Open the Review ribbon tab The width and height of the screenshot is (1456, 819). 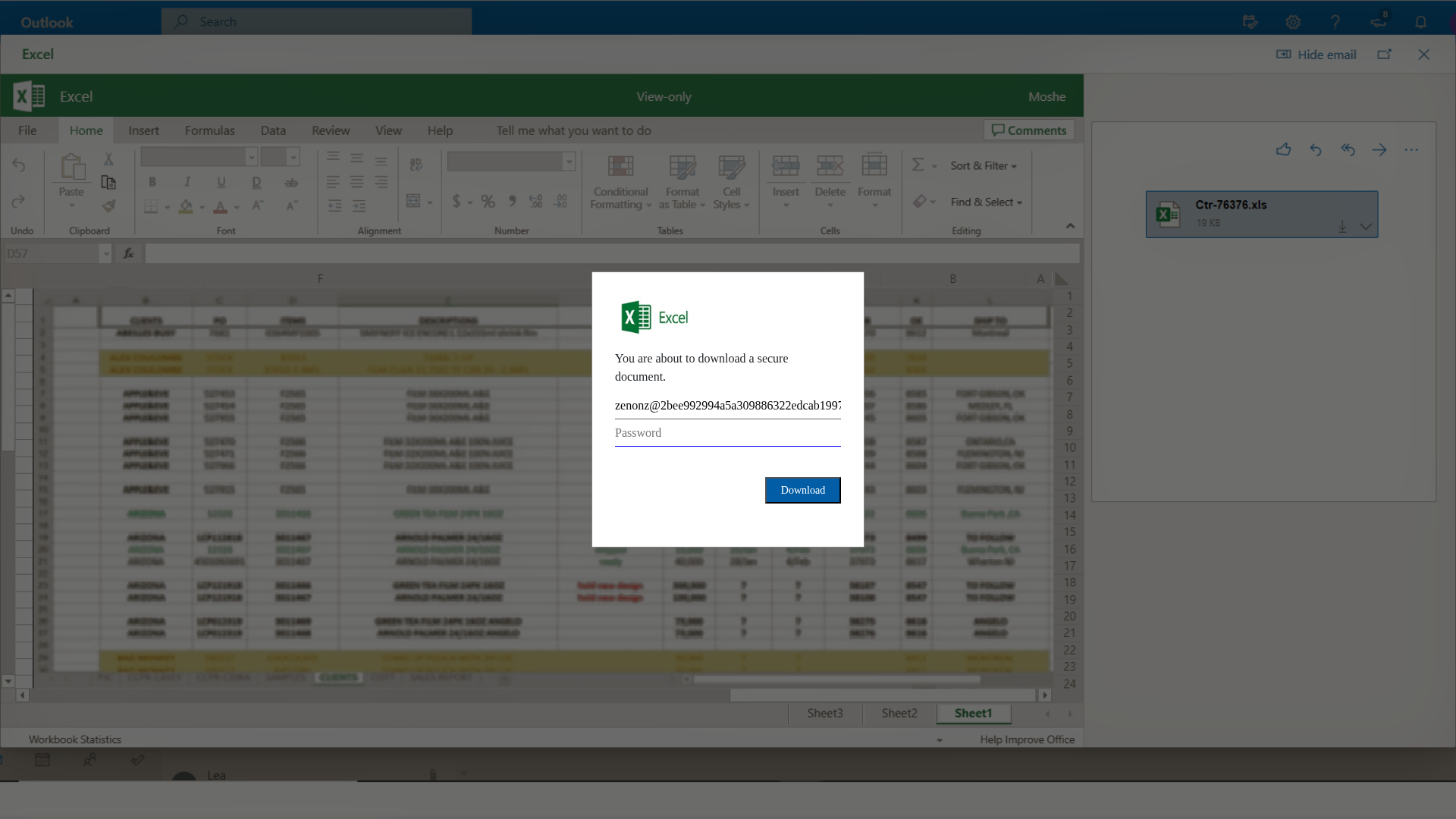(331, 130)
